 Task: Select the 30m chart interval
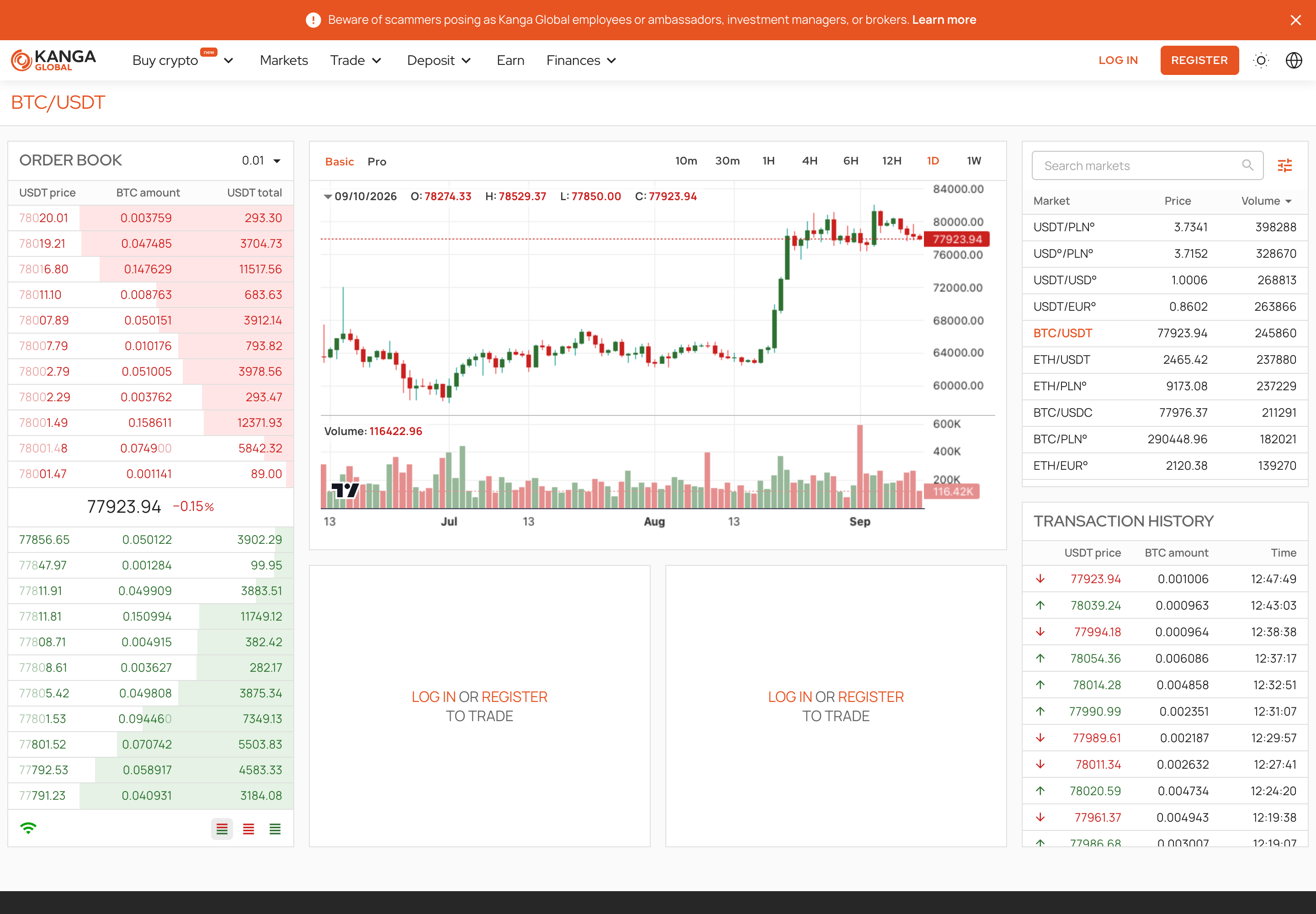(727, 160)
